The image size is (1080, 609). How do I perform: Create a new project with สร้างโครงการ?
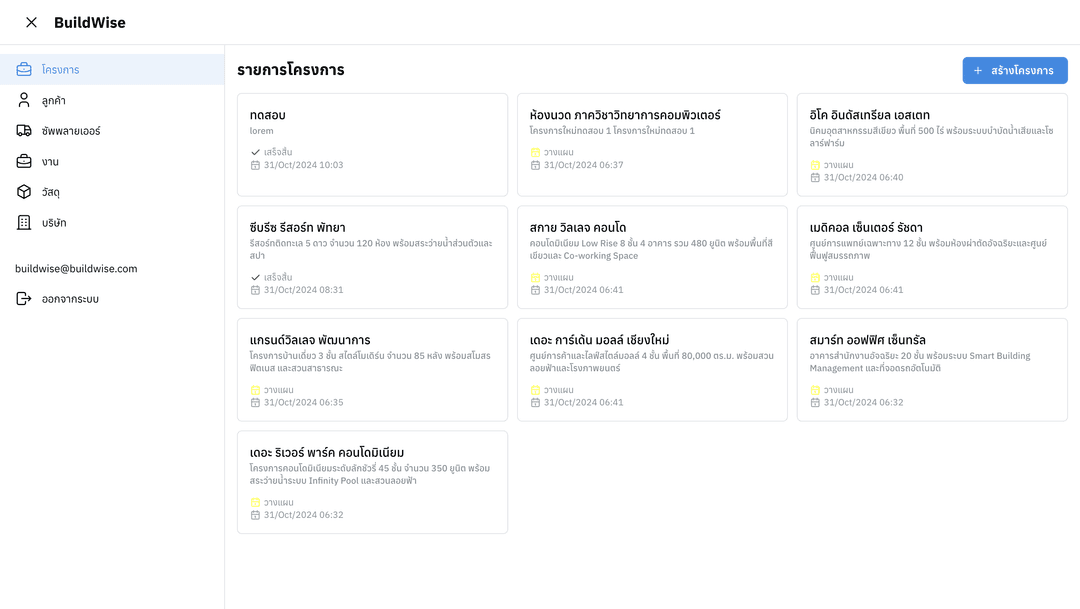coord(1015,70)
